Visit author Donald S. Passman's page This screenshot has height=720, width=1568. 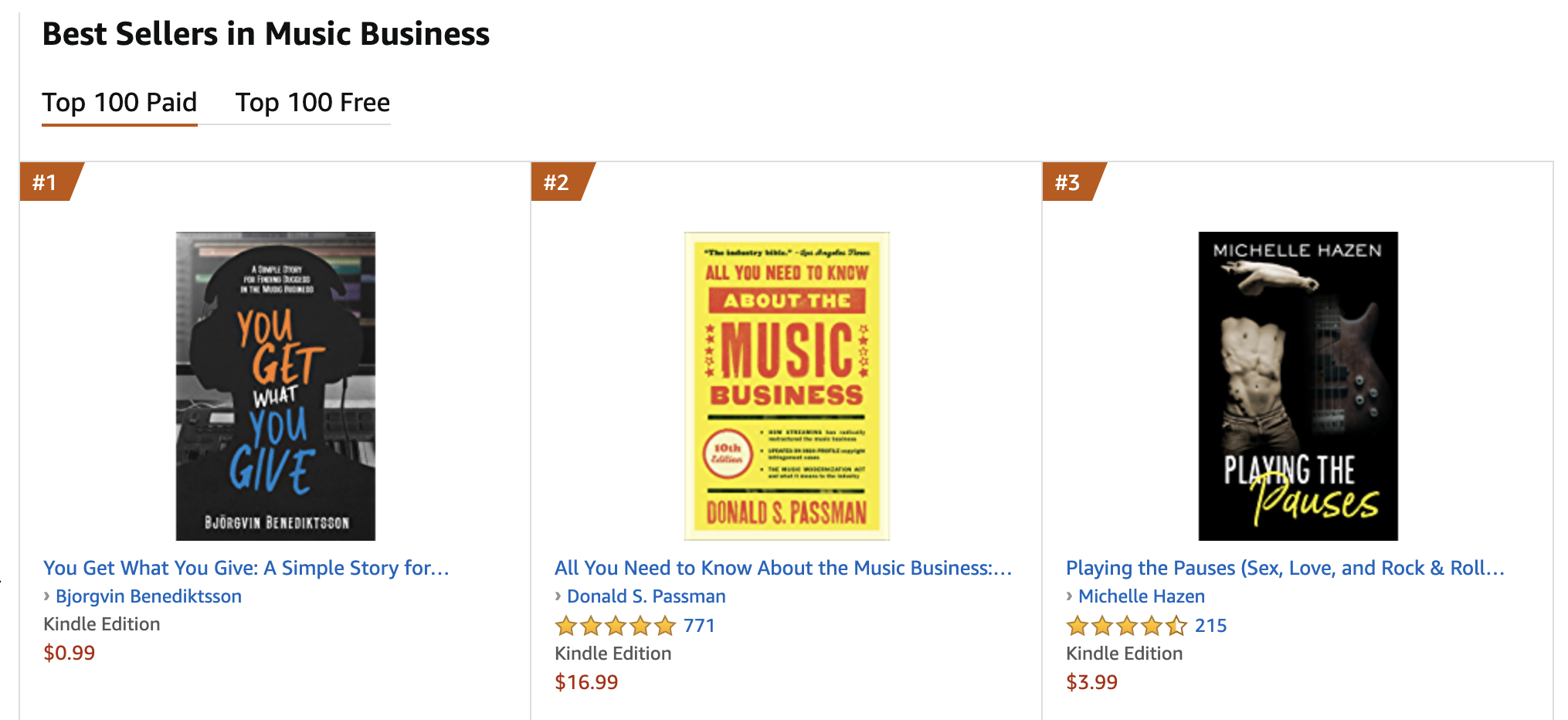pos(646,596)
